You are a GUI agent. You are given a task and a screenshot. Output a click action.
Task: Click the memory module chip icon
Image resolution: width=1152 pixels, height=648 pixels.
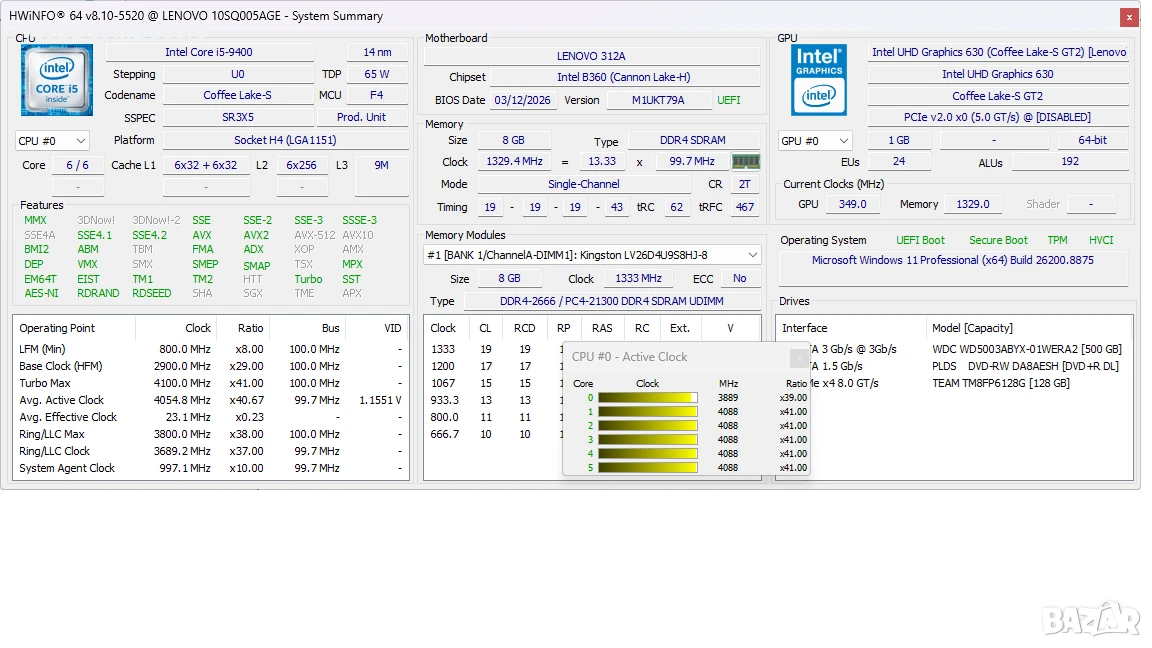[x=746, y=162]
